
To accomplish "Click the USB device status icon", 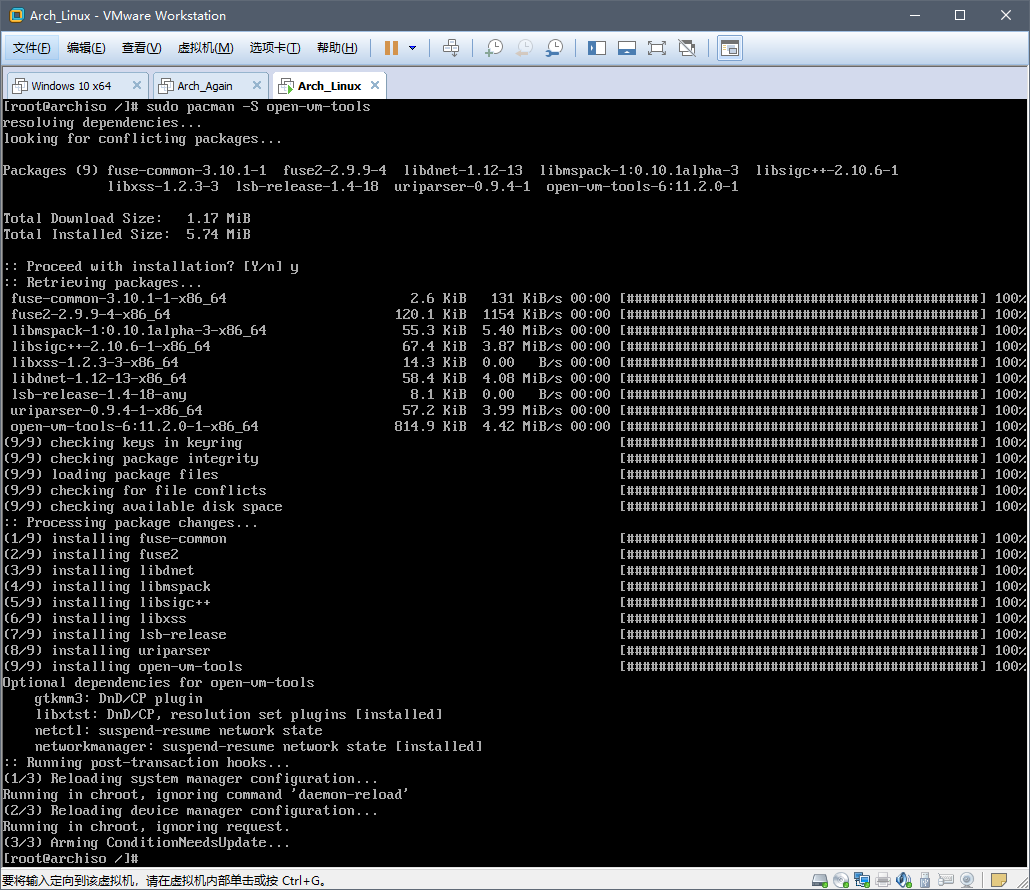I will 925,880.
